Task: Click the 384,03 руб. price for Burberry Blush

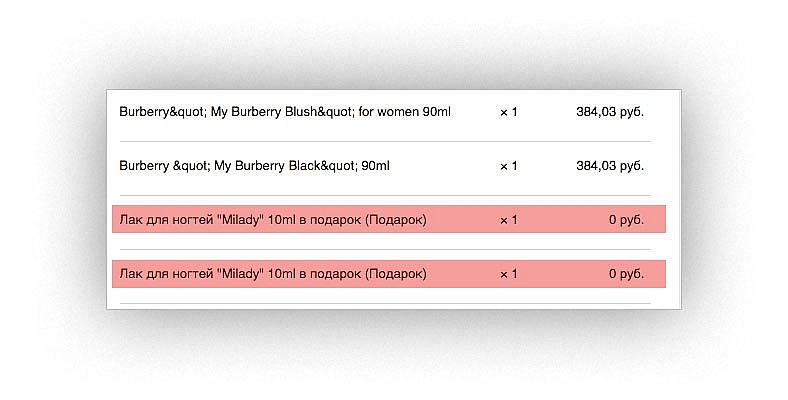Action: pyautogui.click(x=610, y=112)
